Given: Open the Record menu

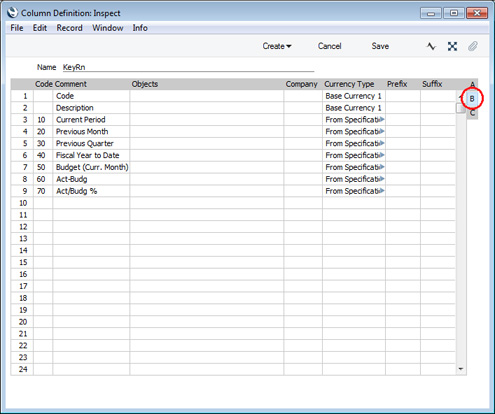Looking at the screenshot, I should (x=69, y=28).
